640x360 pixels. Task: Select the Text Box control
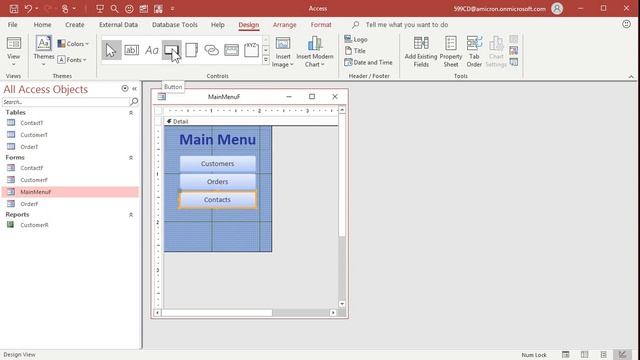click(x=131, y=50)
